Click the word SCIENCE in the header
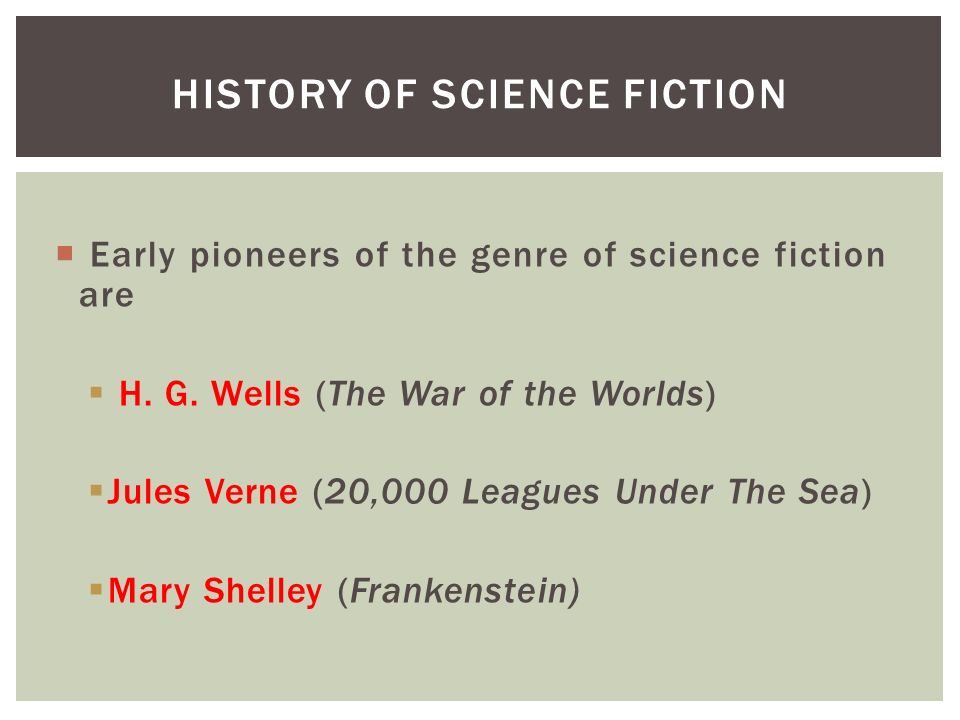 (521, 94)
